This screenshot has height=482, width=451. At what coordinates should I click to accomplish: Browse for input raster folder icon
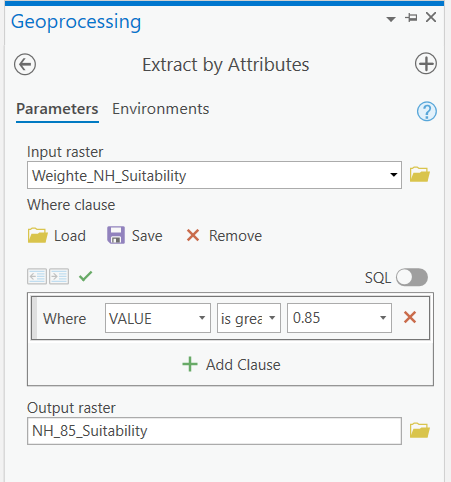tap(420, 175)
